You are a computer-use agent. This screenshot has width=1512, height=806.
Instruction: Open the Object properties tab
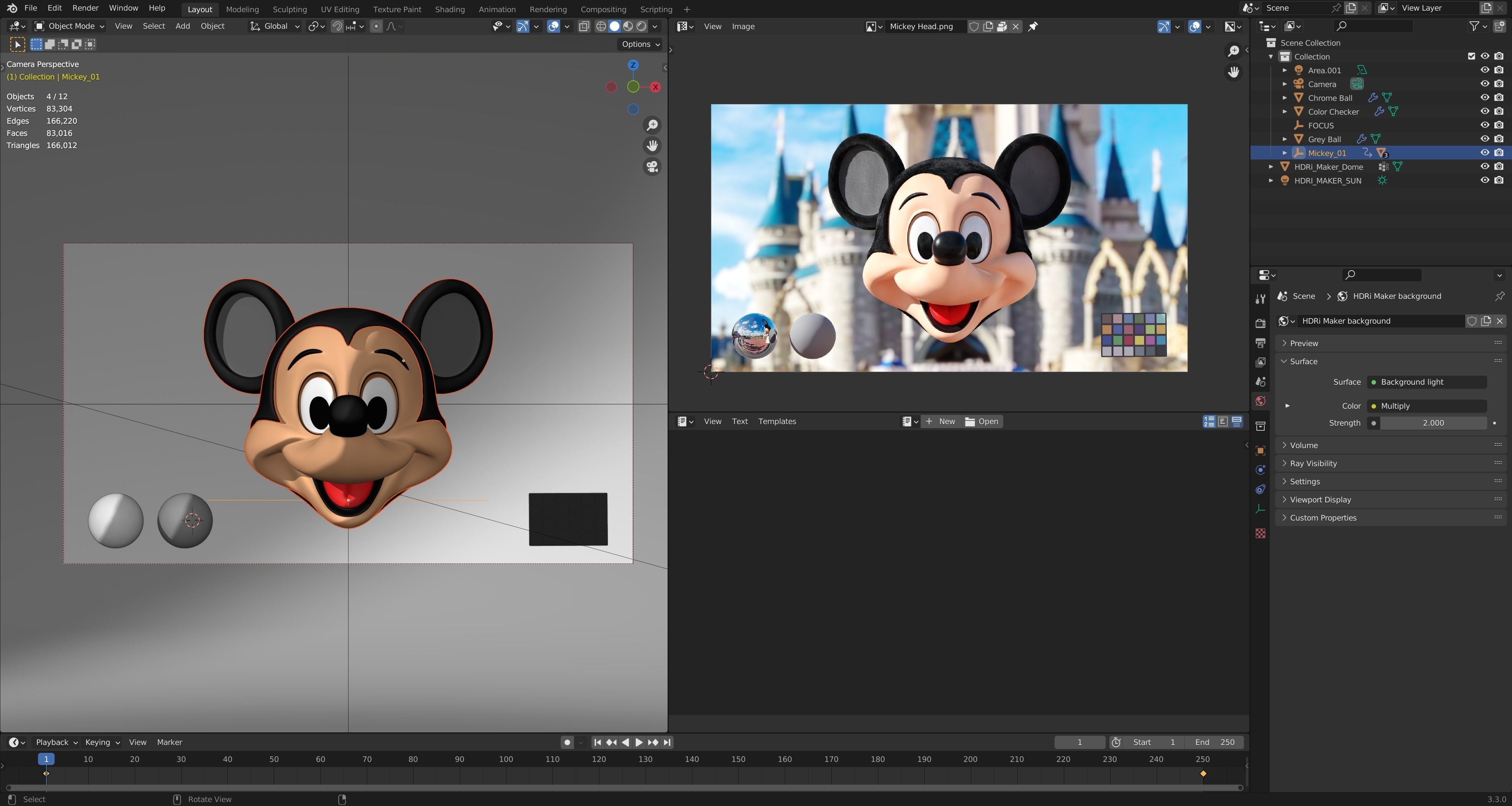pyautogui.click(x=1260, y=450)
